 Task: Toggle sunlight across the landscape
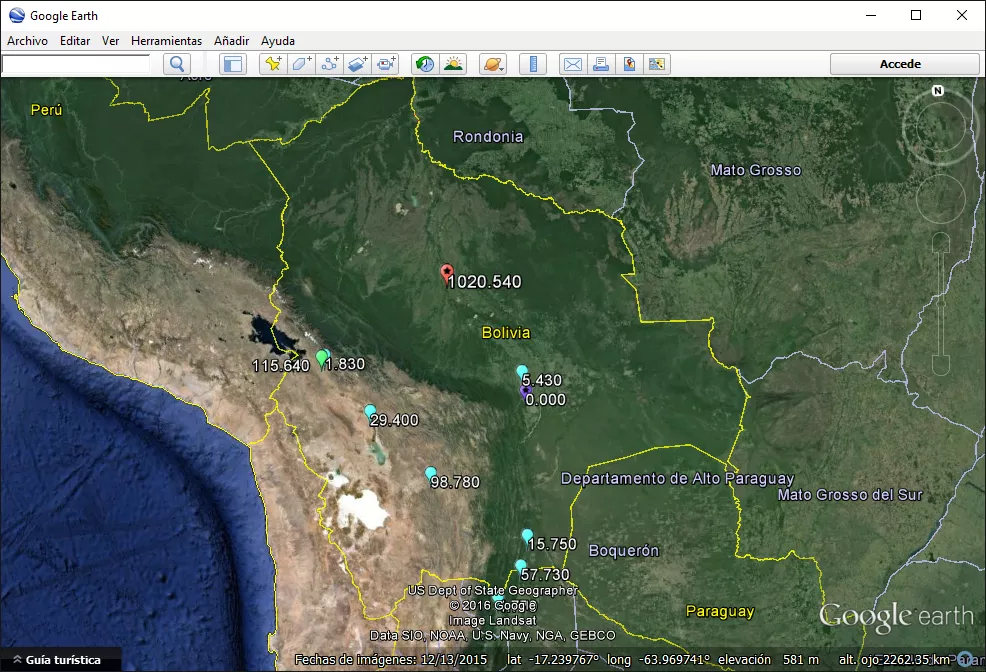[x=454, y=64]
